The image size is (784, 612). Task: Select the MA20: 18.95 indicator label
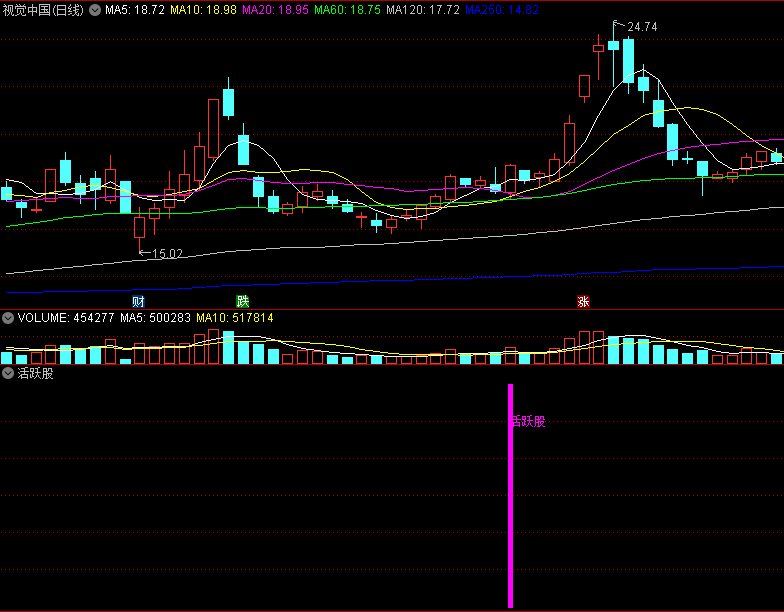(275, 10)
